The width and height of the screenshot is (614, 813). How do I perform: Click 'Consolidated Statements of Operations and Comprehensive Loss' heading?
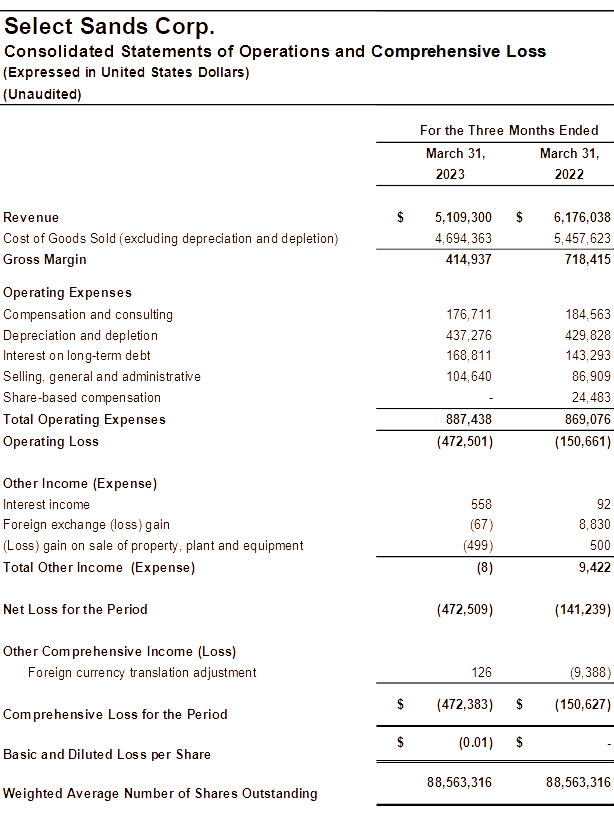point(275,51)
